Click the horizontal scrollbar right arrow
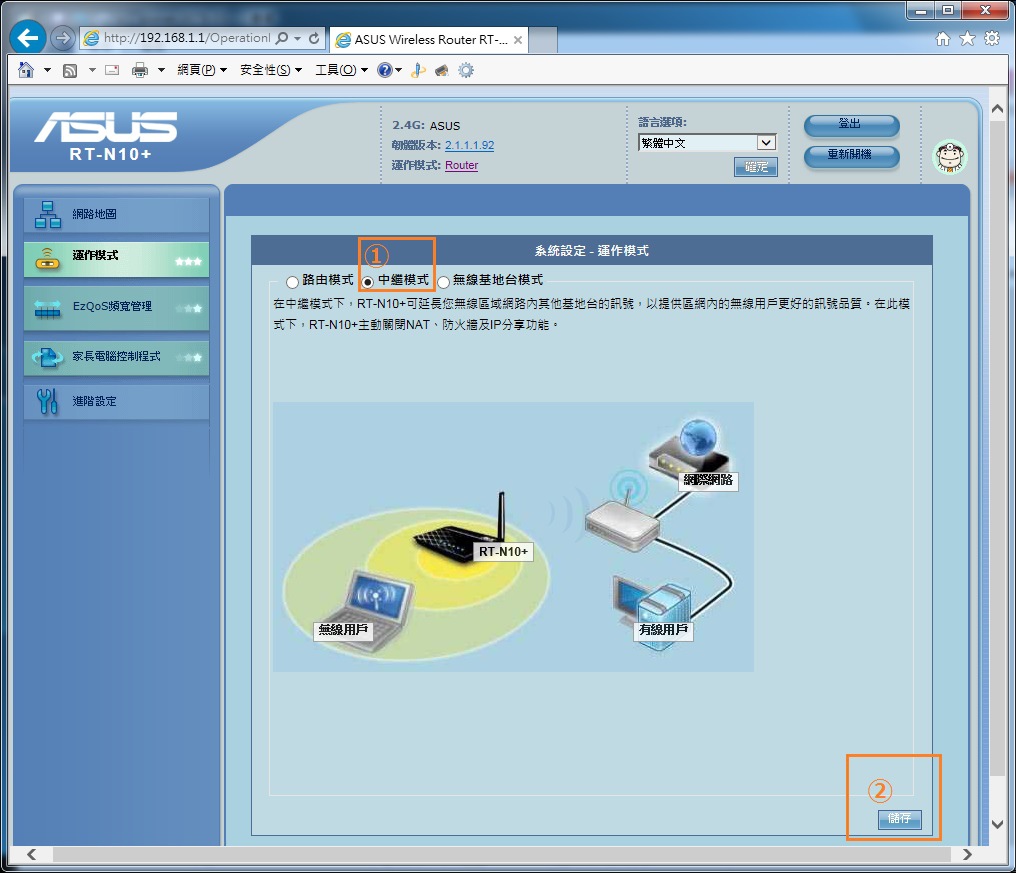The height and width of the screenshot is (873, 1016). [967, 854]
